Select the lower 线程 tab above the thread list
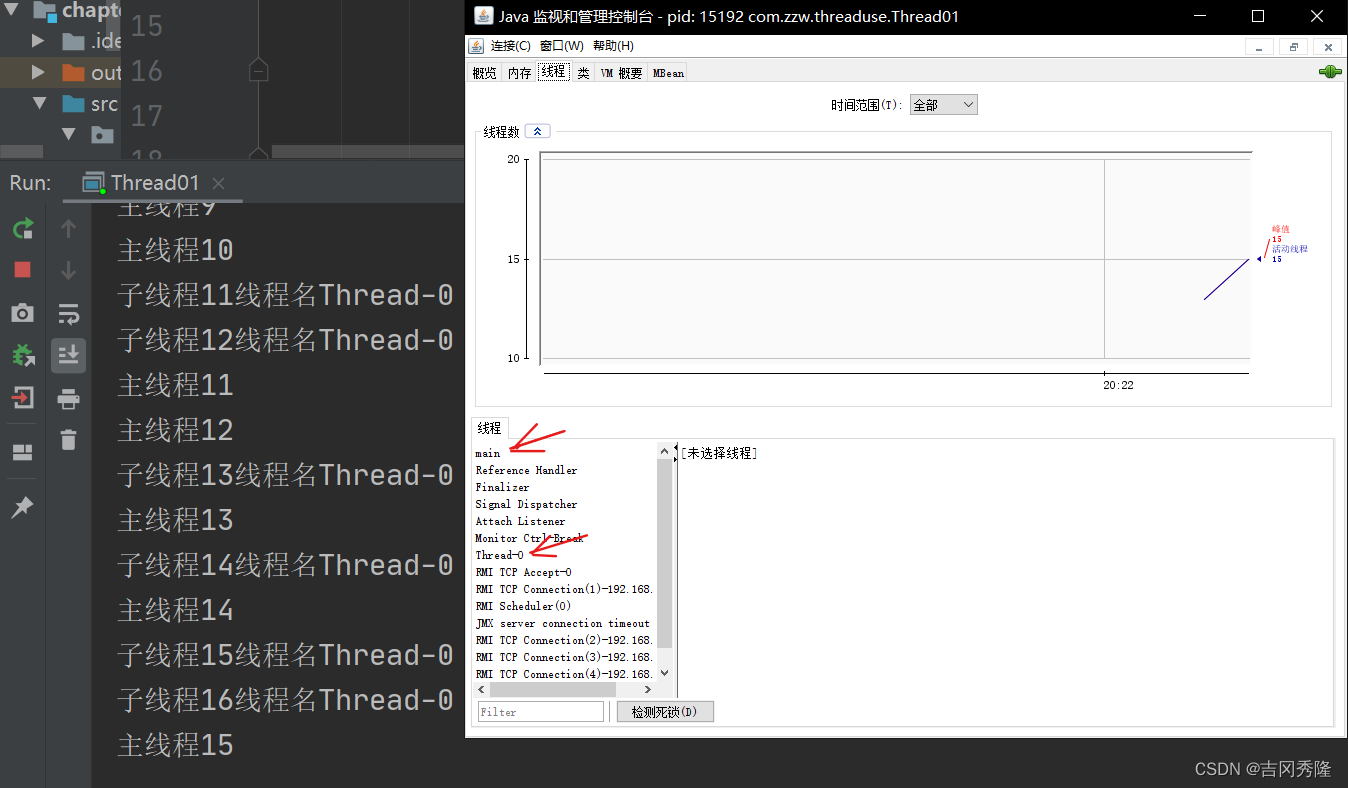The height and width of the screenshot is (788, 1348). coord(489,428)
